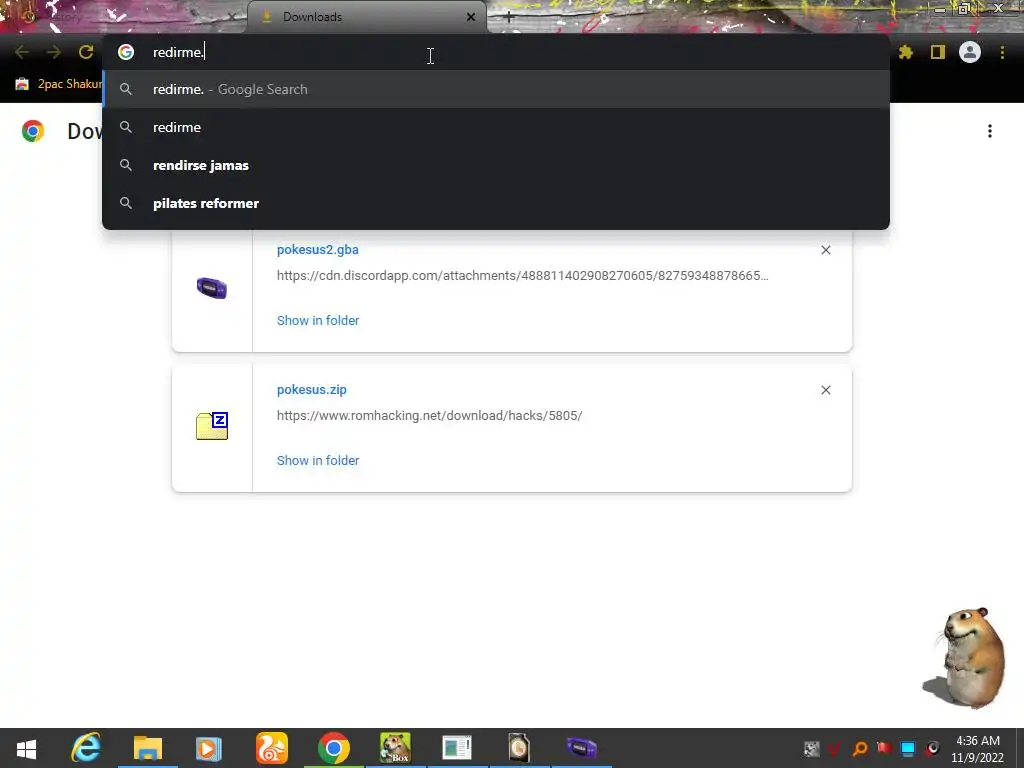Click the address bar text field
This screenshot has height=768, width=1024.
[496, 52]
